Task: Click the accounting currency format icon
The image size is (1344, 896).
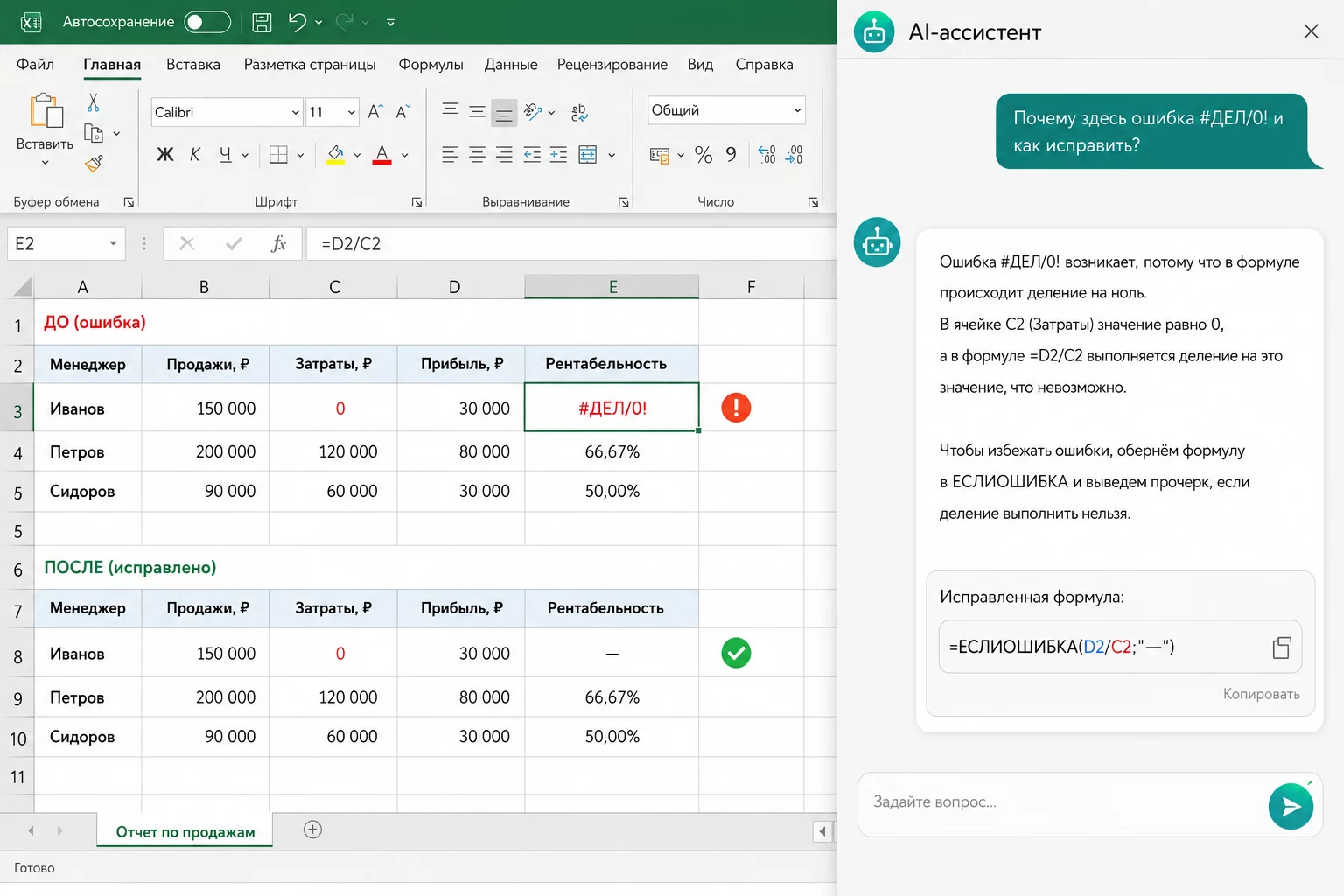Action: (660, 155)
